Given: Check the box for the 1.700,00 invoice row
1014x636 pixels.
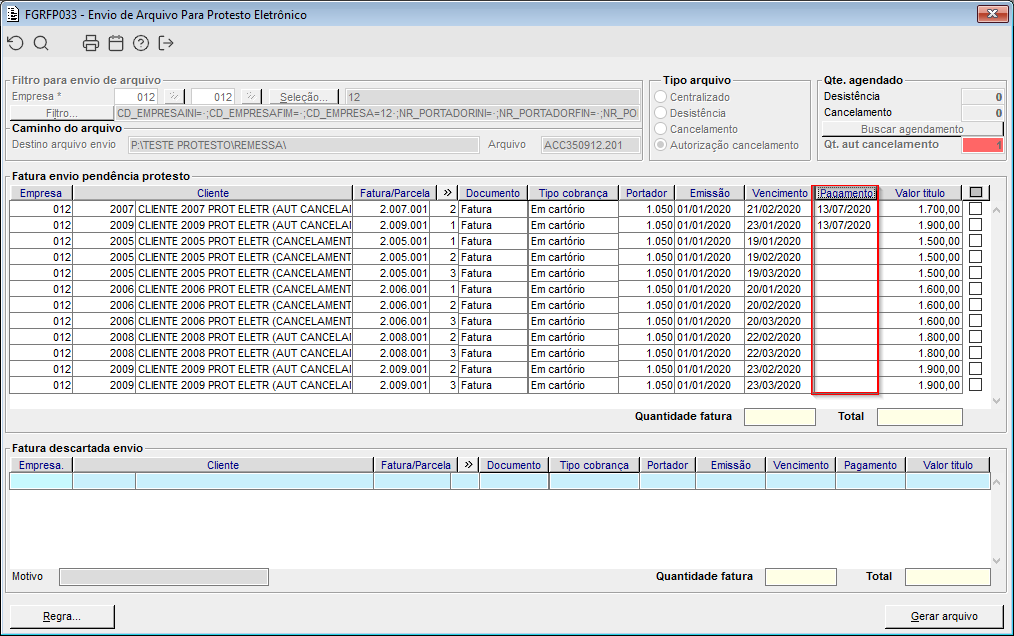Looking at the screenshot, I should coord(975,209).
